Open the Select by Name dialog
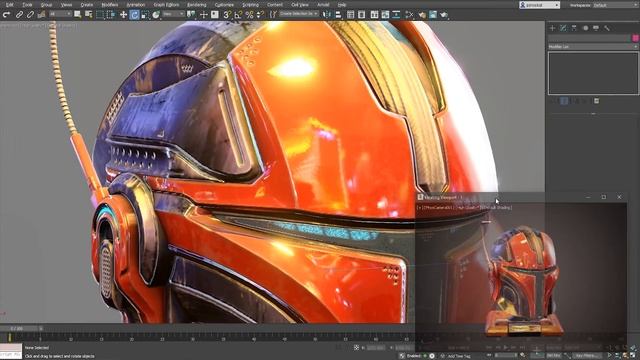The width and height of the screenshot is (640, 360). [88, 15]
